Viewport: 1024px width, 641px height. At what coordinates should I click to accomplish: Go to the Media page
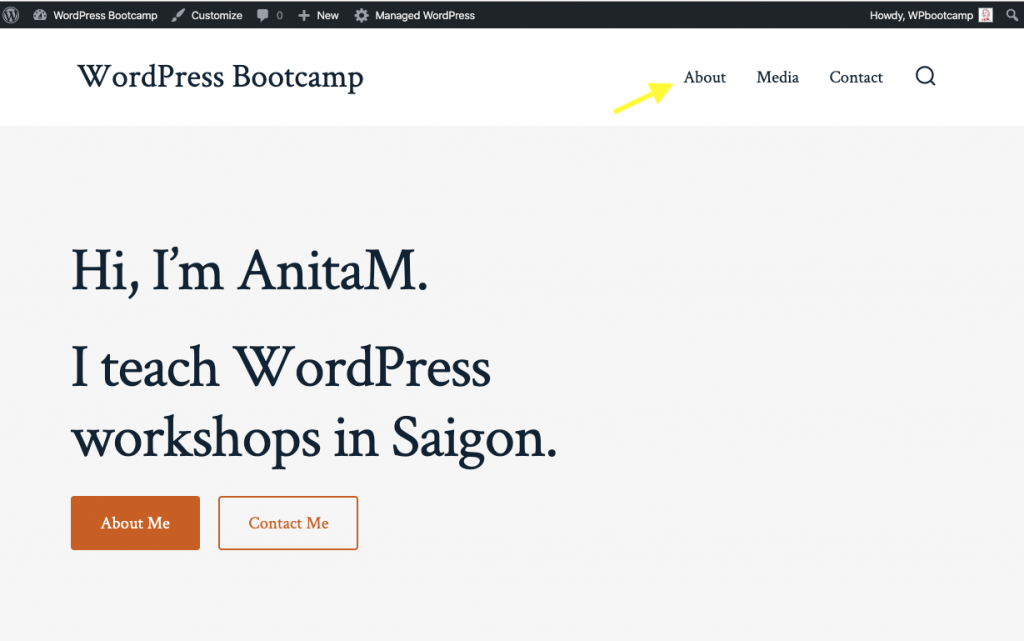pyautogui.click(x=777, y=77)
